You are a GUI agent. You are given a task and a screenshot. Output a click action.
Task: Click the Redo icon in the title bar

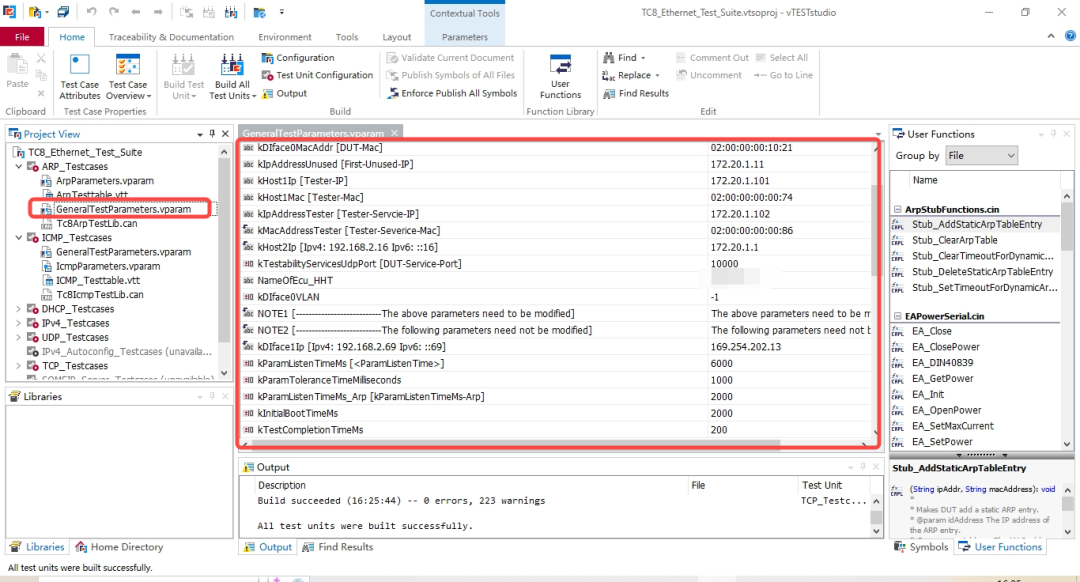(x=114, y=12)
